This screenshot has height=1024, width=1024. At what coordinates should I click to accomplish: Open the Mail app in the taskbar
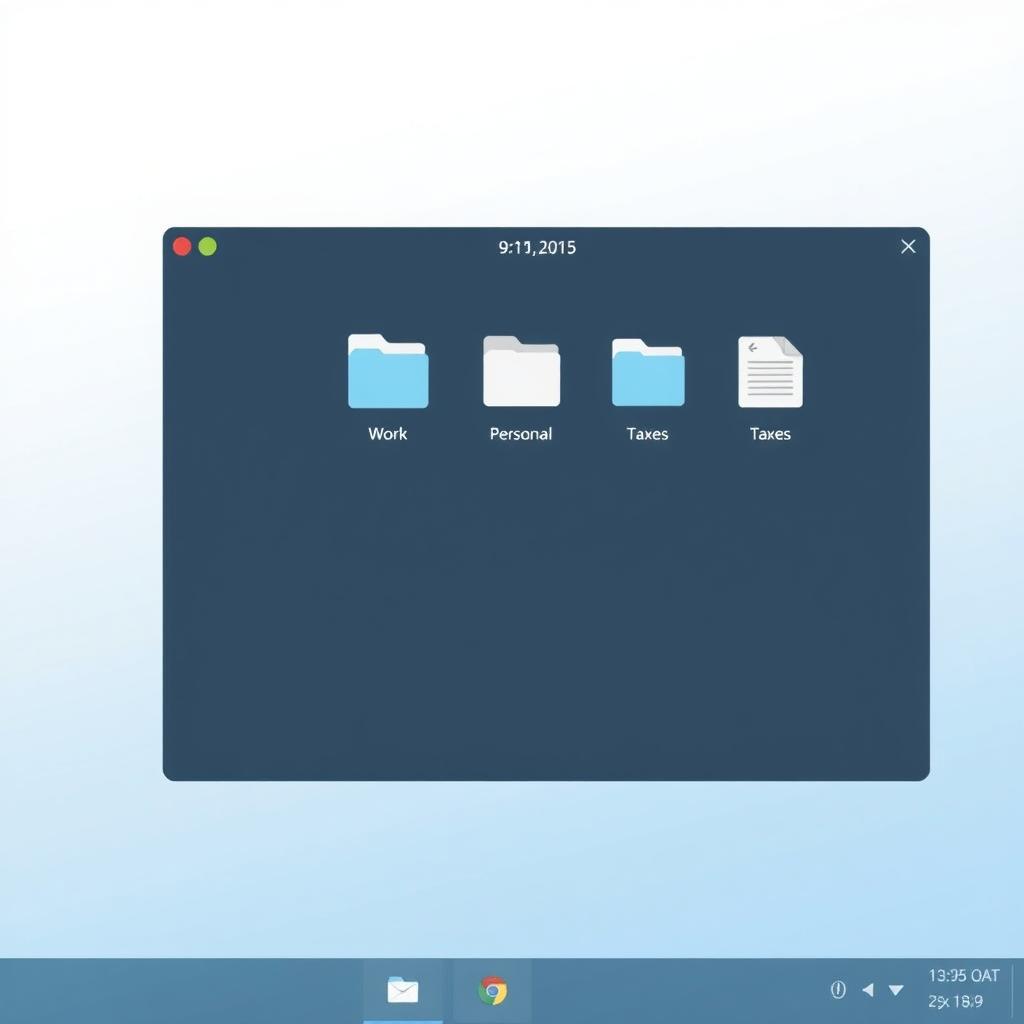pos(403,990)
